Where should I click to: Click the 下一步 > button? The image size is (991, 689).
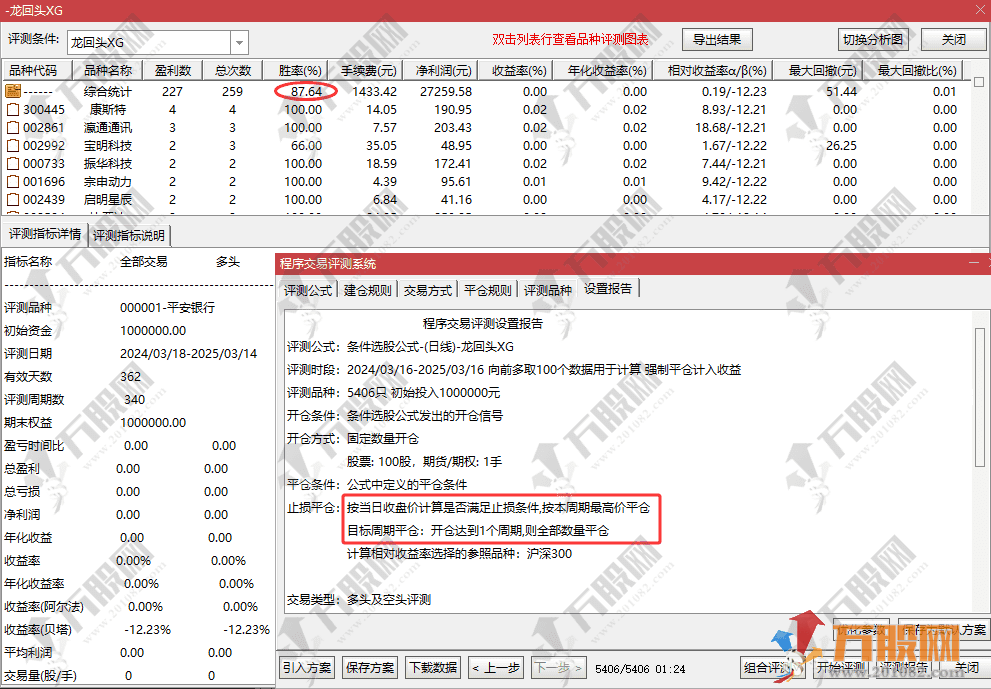(559, 668)
